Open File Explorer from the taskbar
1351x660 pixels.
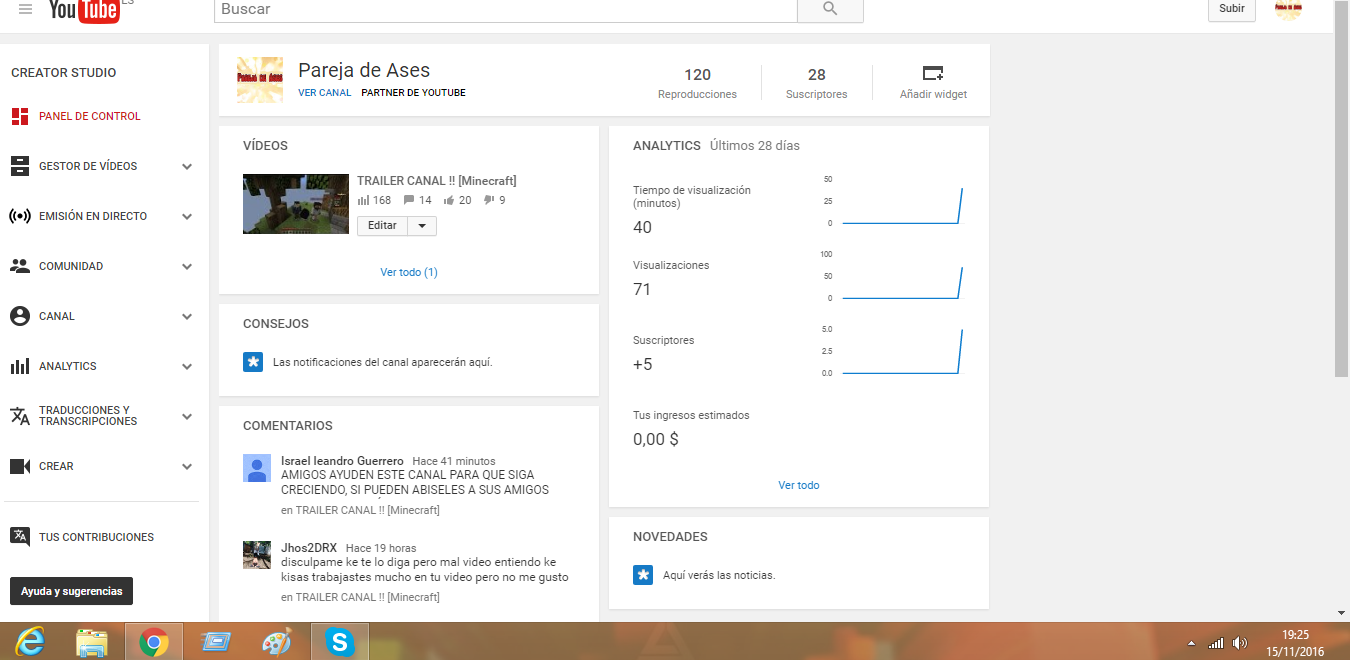(92, 642)
